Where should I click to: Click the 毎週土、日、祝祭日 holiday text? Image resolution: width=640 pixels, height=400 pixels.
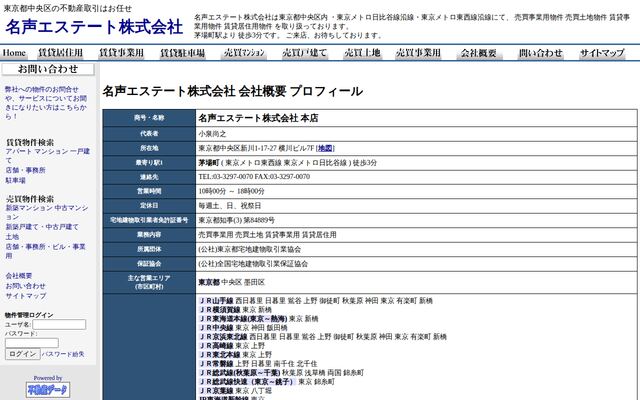tap(229, 206)
